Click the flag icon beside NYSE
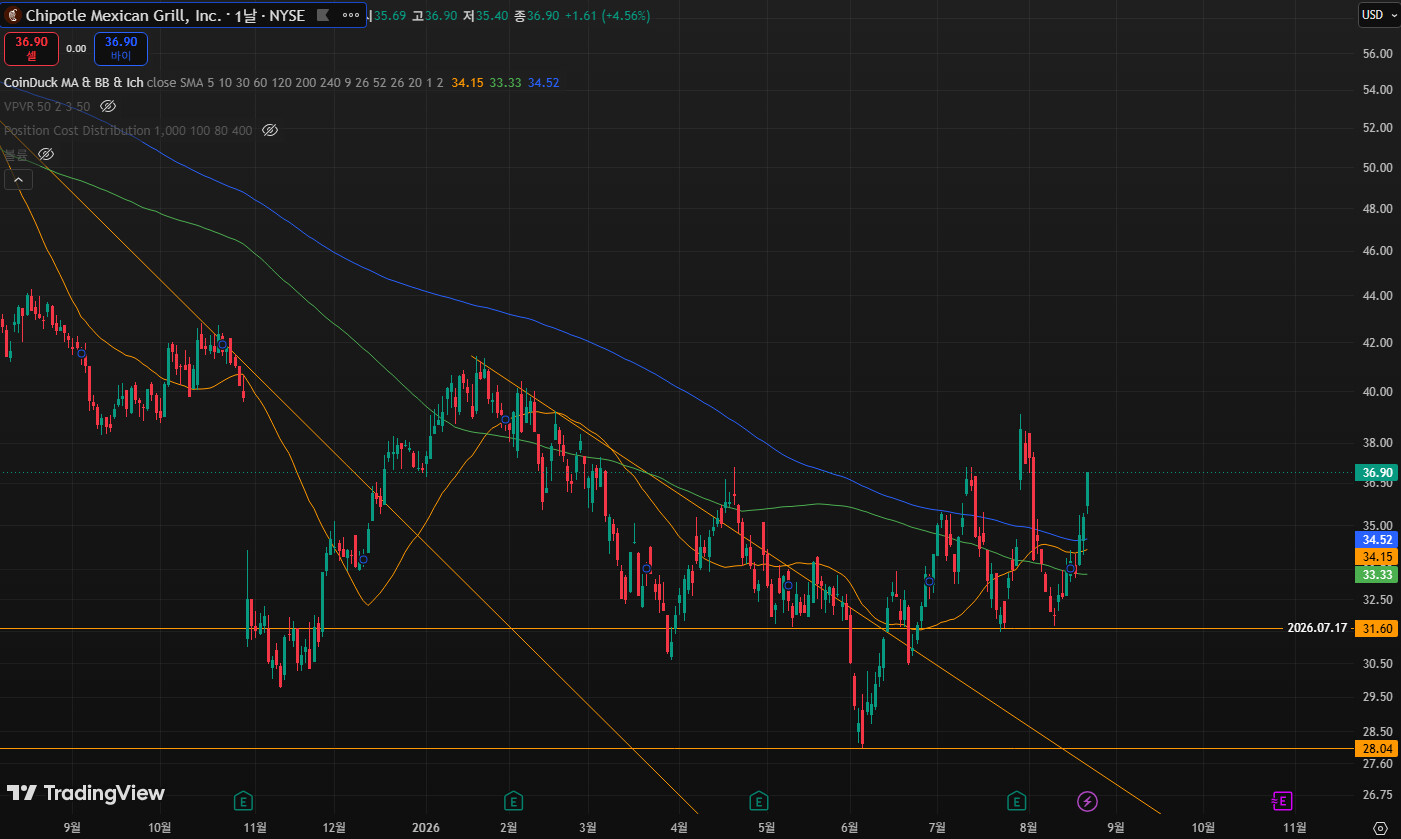This screenshot has height=839, width=1401. (322, 16)
